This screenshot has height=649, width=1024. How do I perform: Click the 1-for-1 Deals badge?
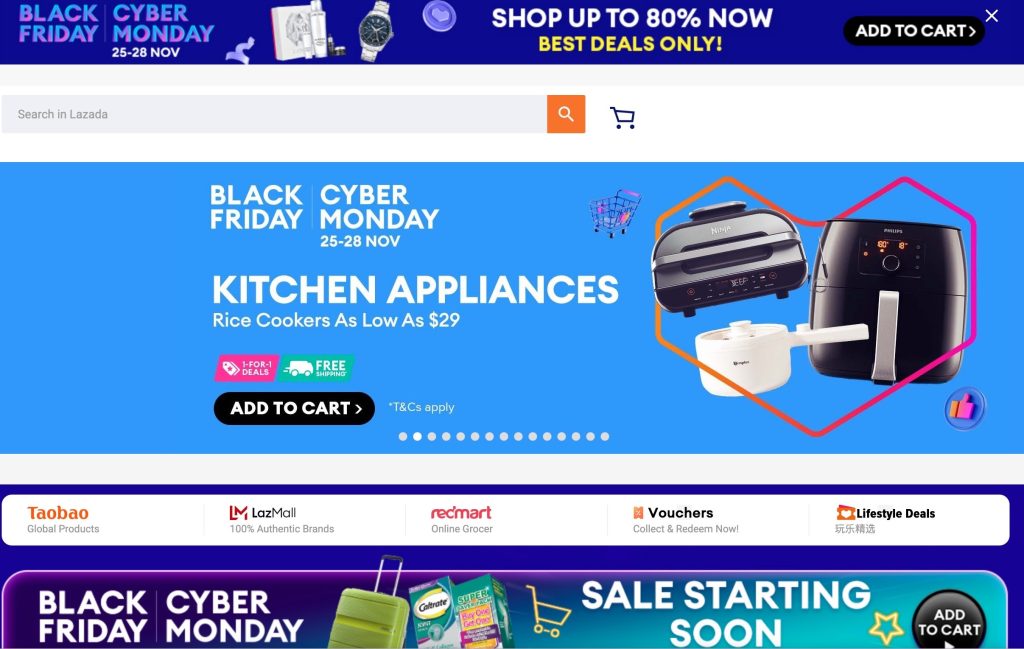point(247,368)
